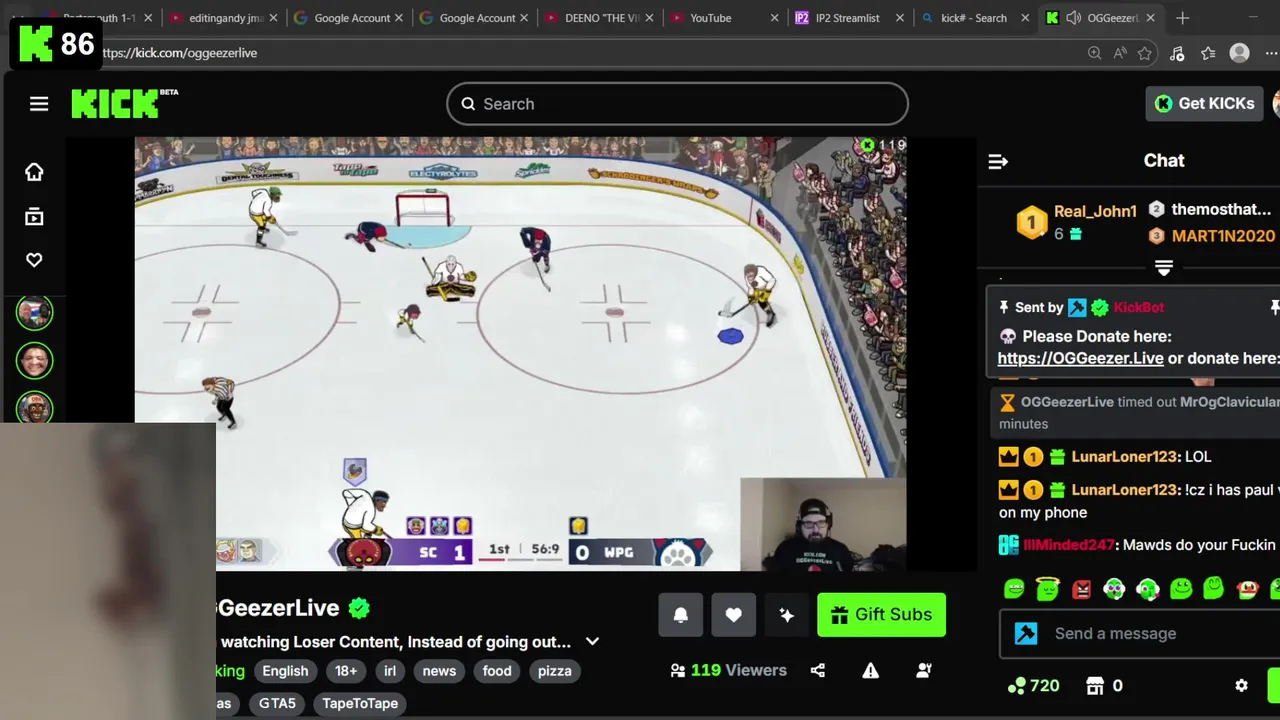Screen dimensions: 1280x720
Task: Select the pizza tag
Action: [555, 671]
